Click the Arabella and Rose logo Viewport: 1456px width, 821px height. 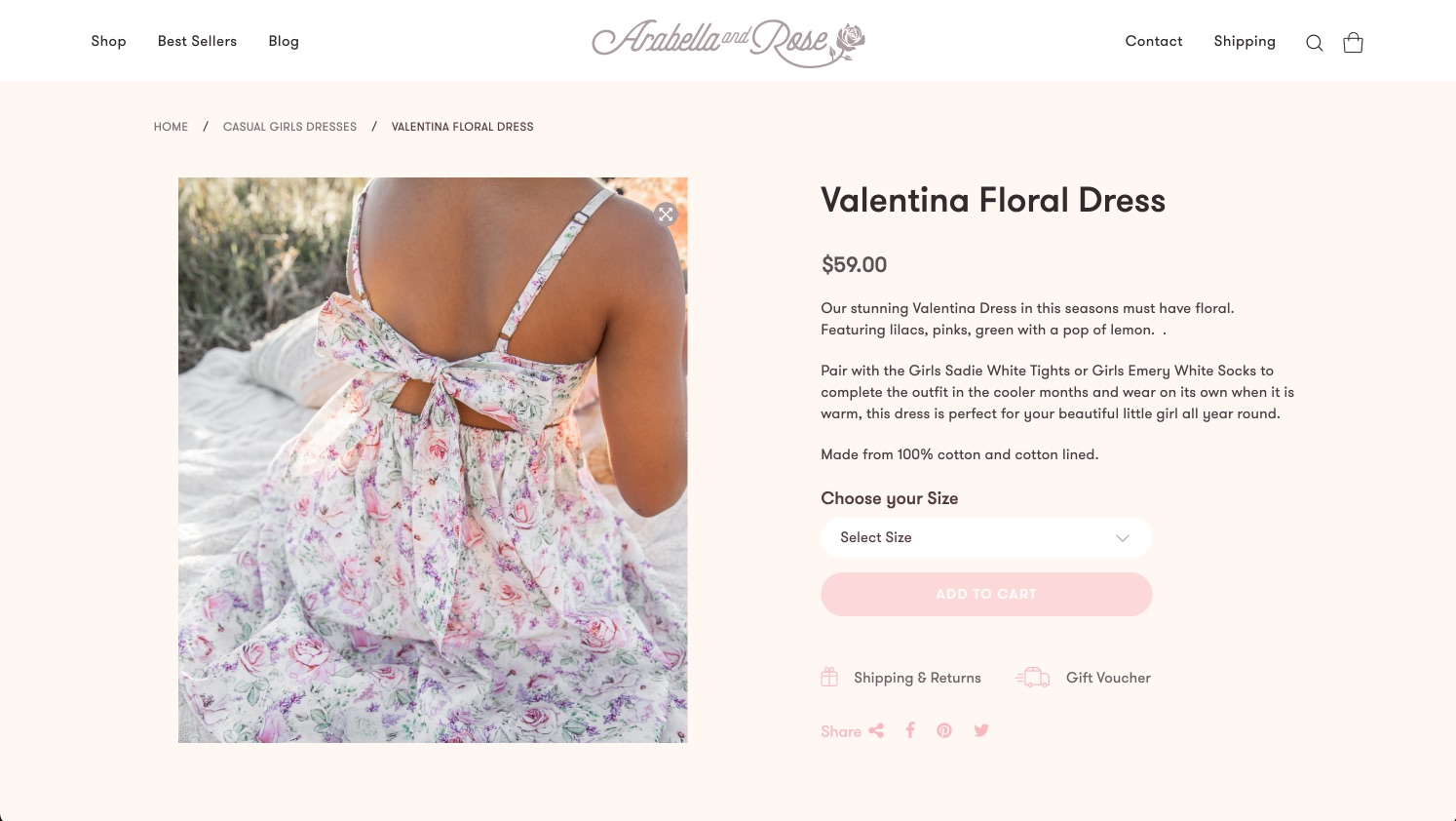[729, 42]
